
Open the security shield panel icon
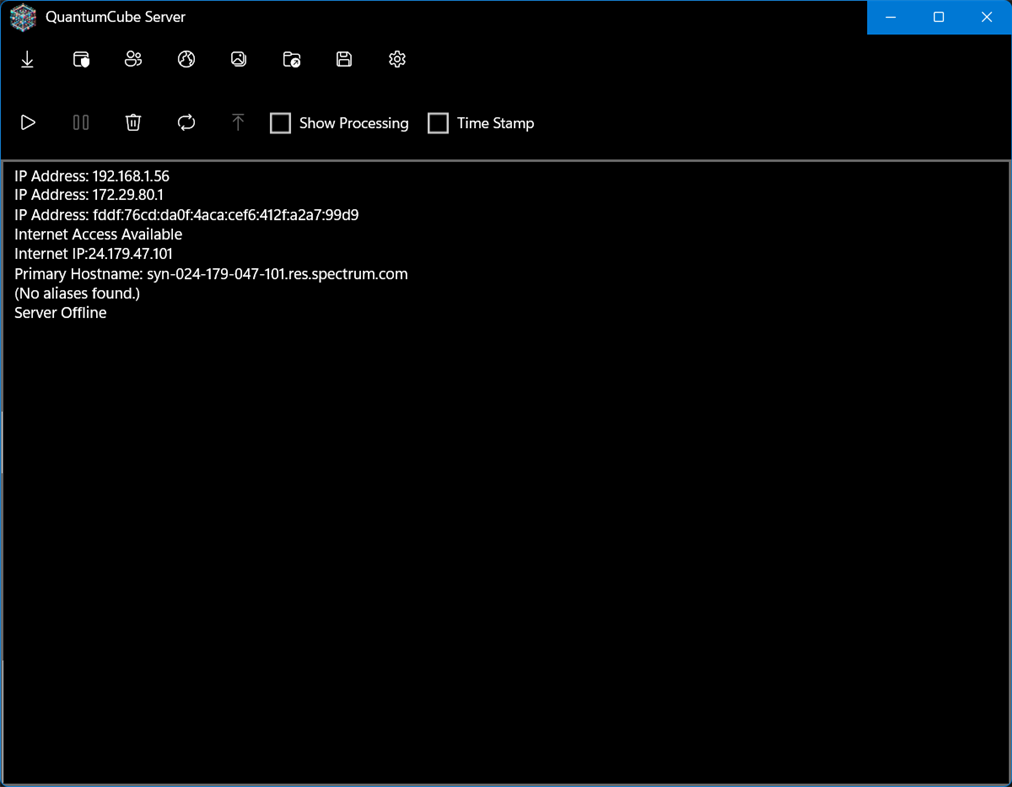(x=80, y=59)
